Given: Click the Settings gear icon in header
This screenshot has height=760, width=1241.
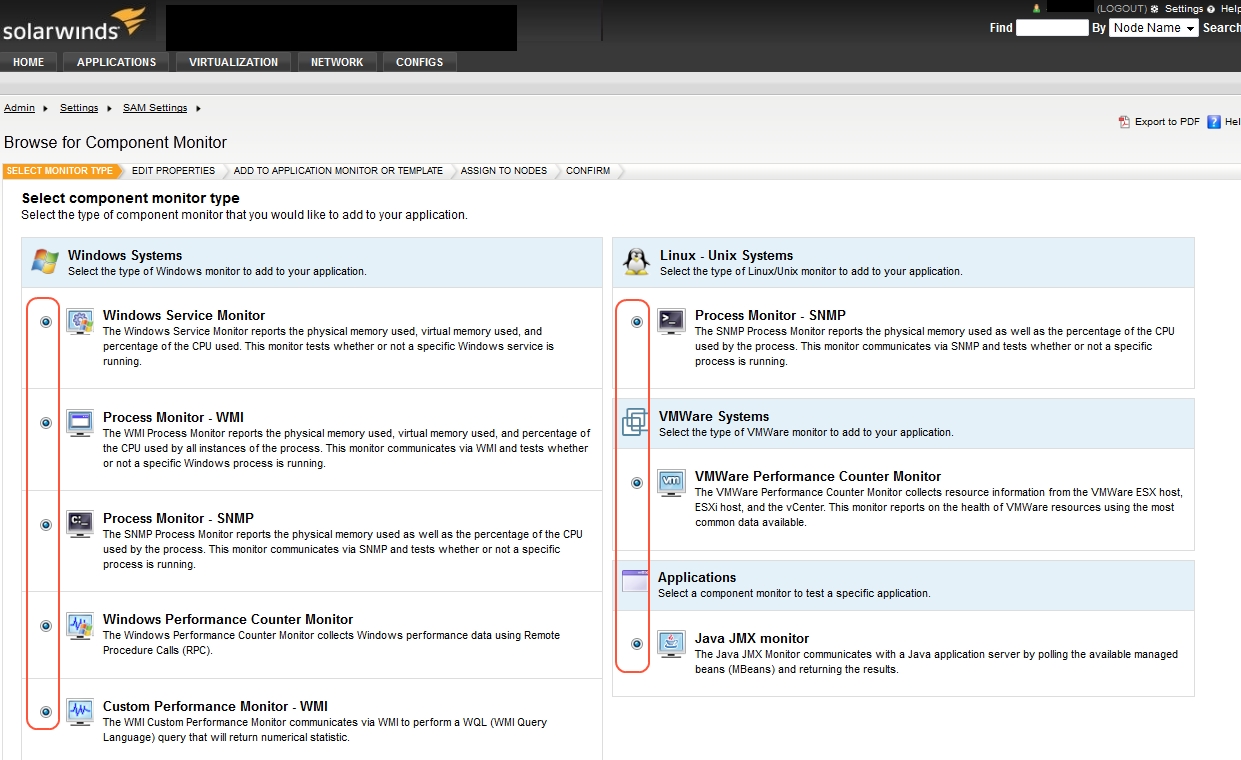Looking at the screenshot, I should (x=1155, y=9).
